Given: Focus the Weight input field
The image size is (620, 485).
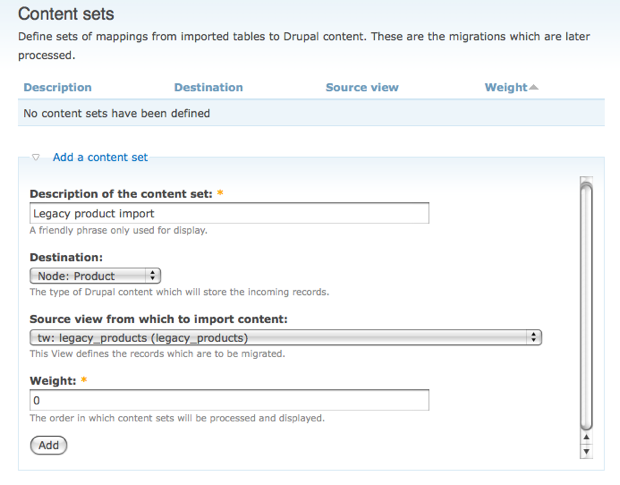Looking at the screenshot, I should coord(229,400).
